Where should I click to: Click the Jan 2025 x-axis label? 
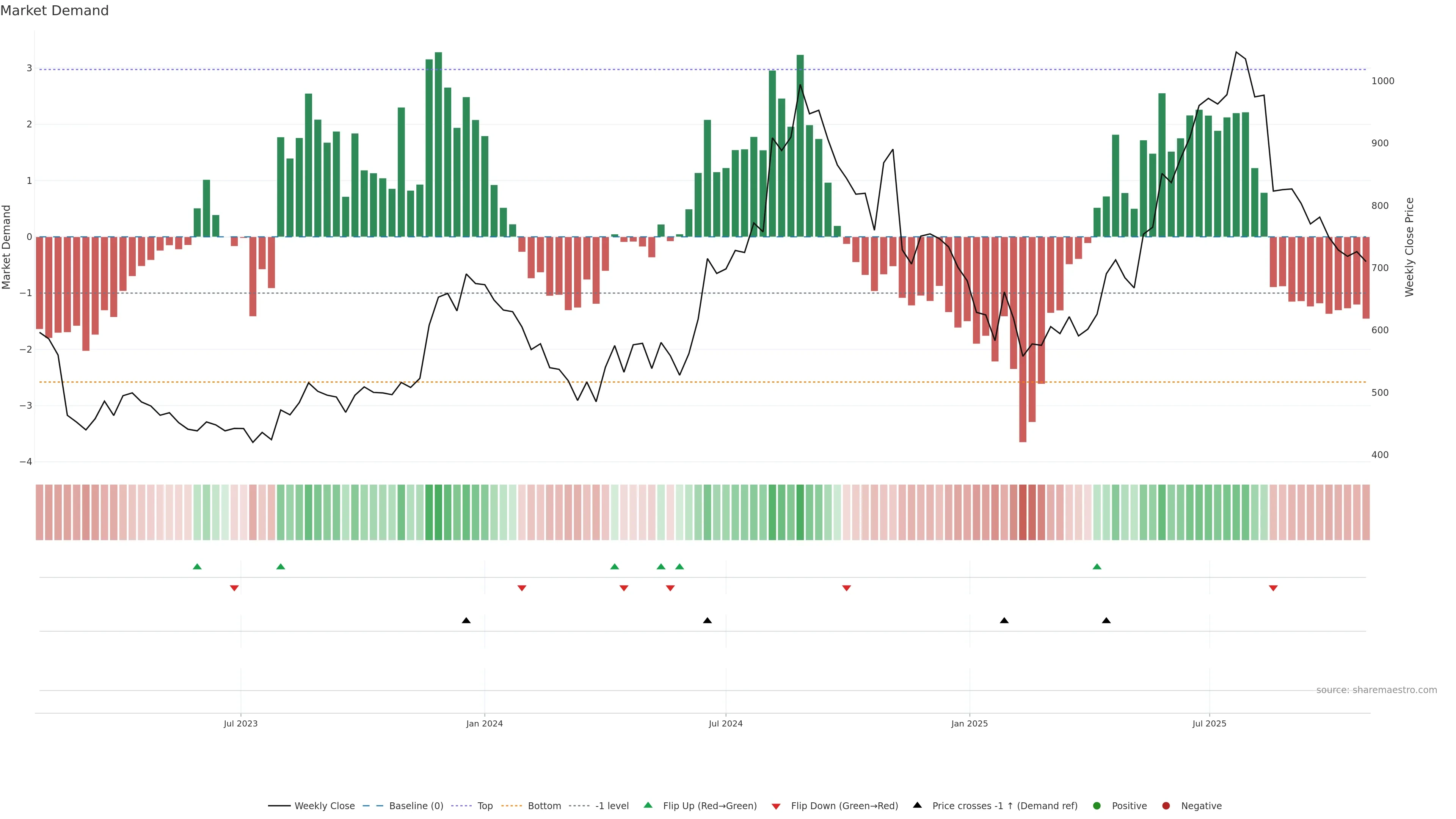pyautogui.click(x=970, y=723)
